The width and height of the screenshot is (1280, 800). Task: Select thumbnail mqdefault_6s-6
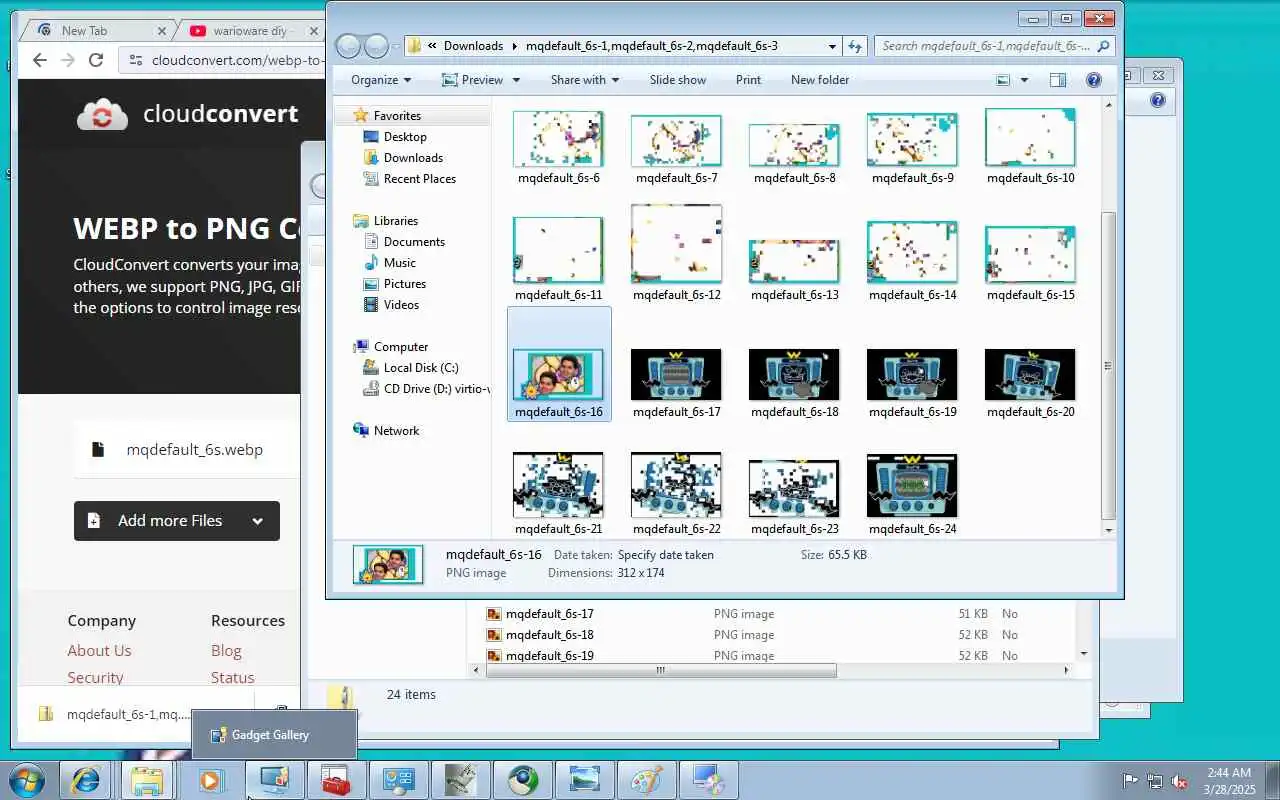[559, 147]
